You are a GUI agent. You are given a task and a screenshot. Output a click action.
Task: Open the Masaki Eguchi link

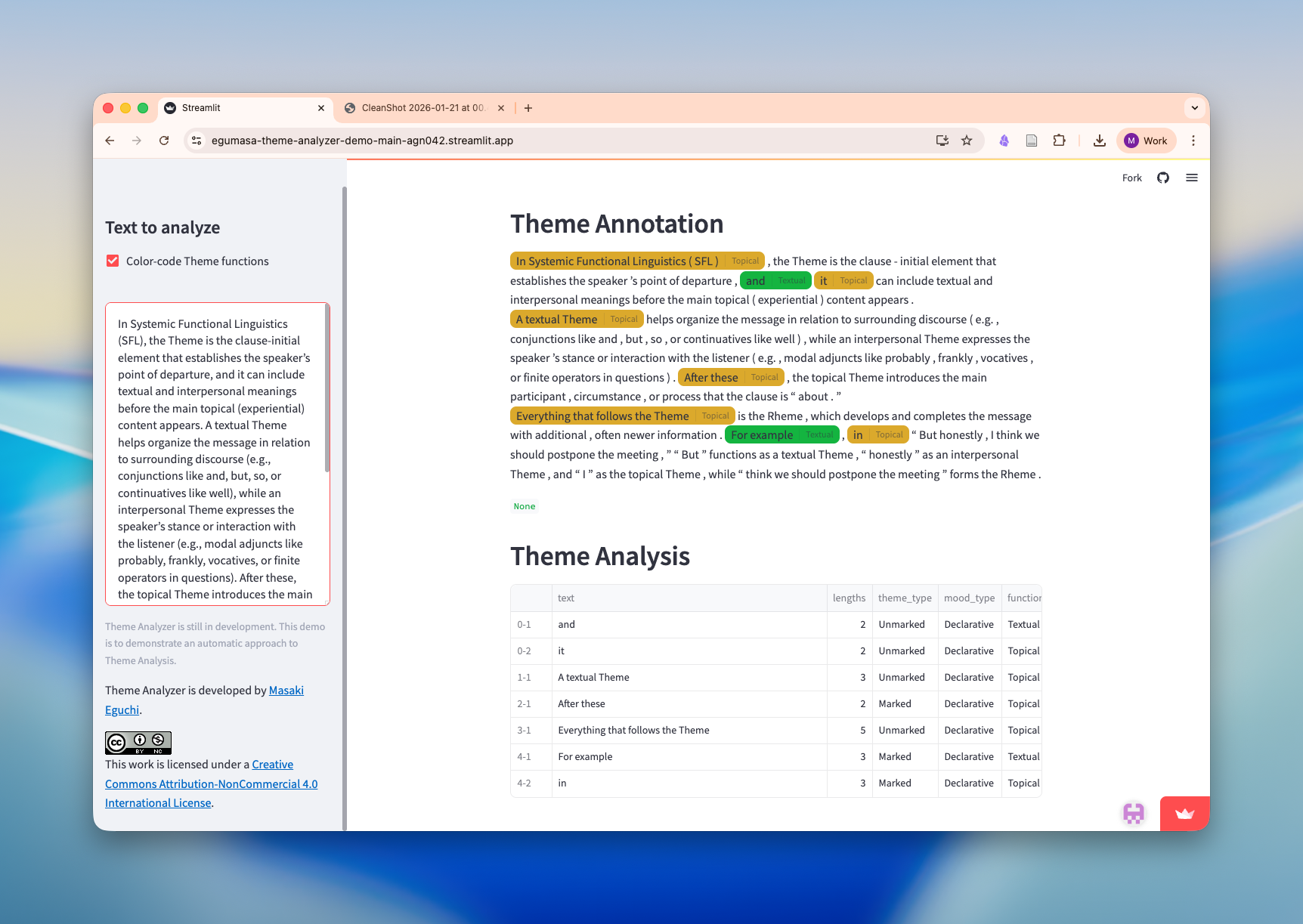tap(286, 691)
